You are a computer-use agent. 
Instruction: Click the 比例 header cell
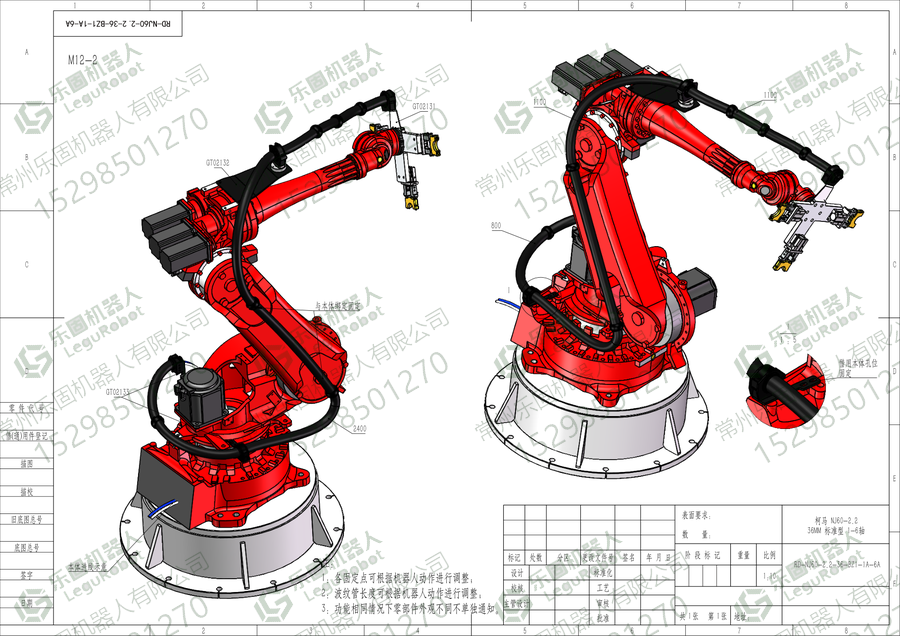click(770, 556)
